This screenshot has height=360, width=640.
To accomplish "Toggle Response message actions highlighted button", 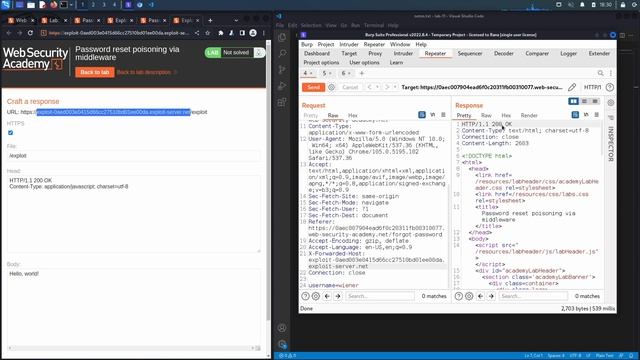I will (575, 115).
